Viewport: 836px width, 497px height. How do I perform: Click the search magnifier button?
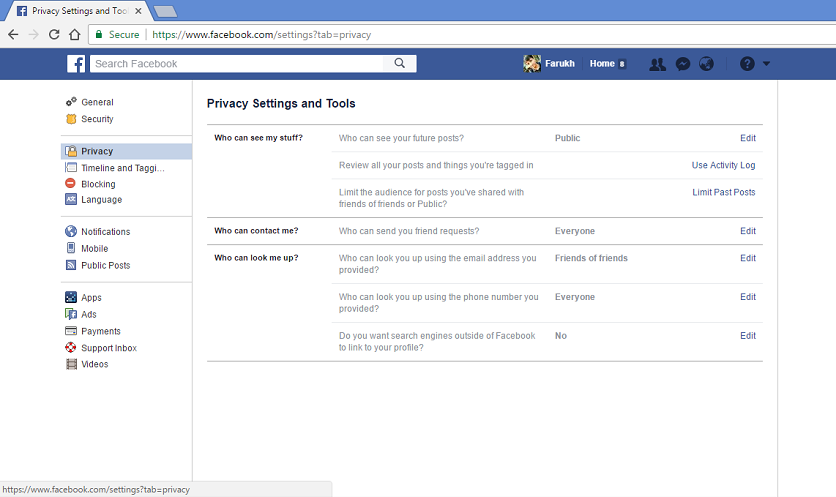click(399, 63)
